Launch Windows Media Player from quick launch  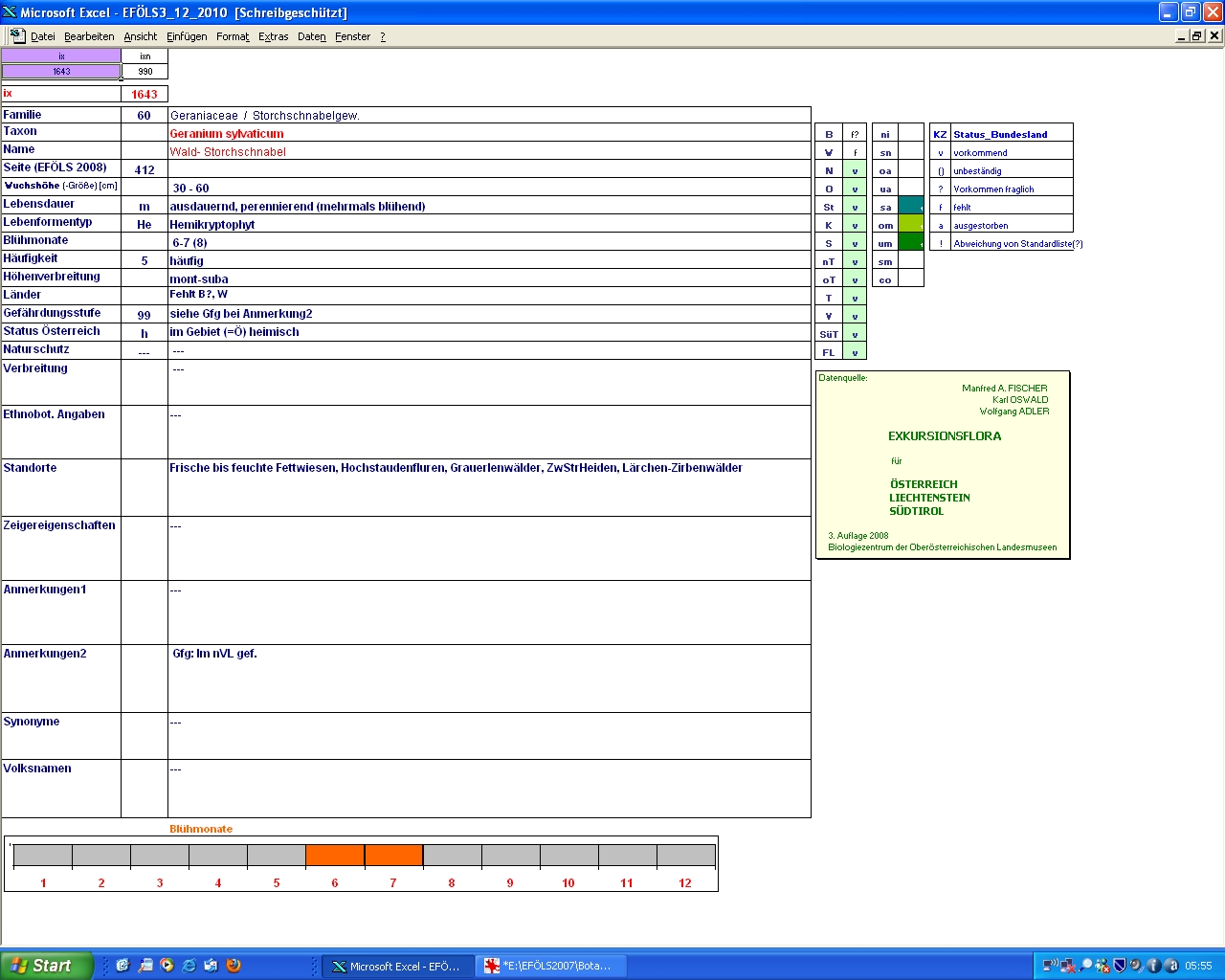point(167,966)
